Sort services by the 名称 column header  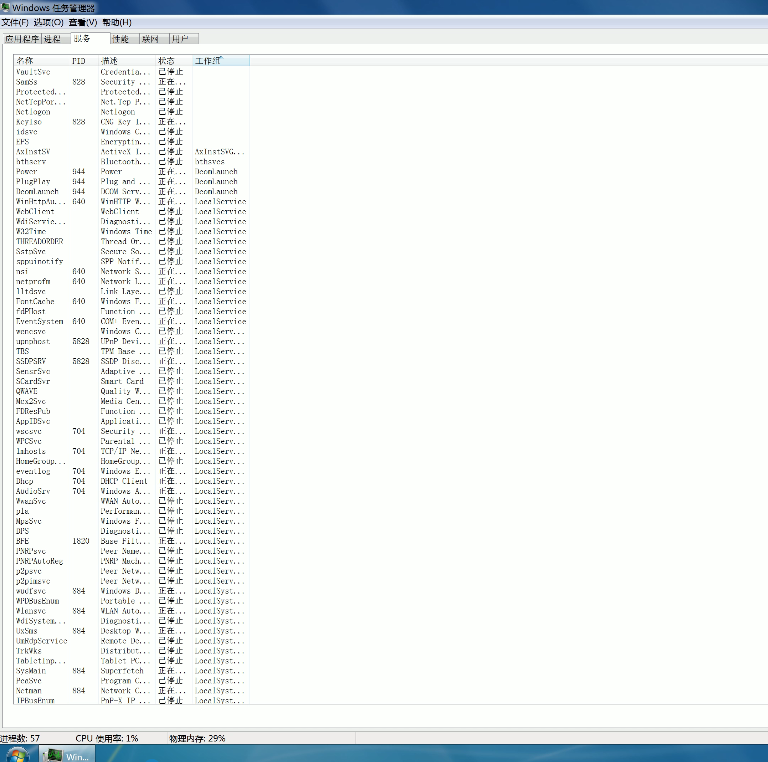42,61
